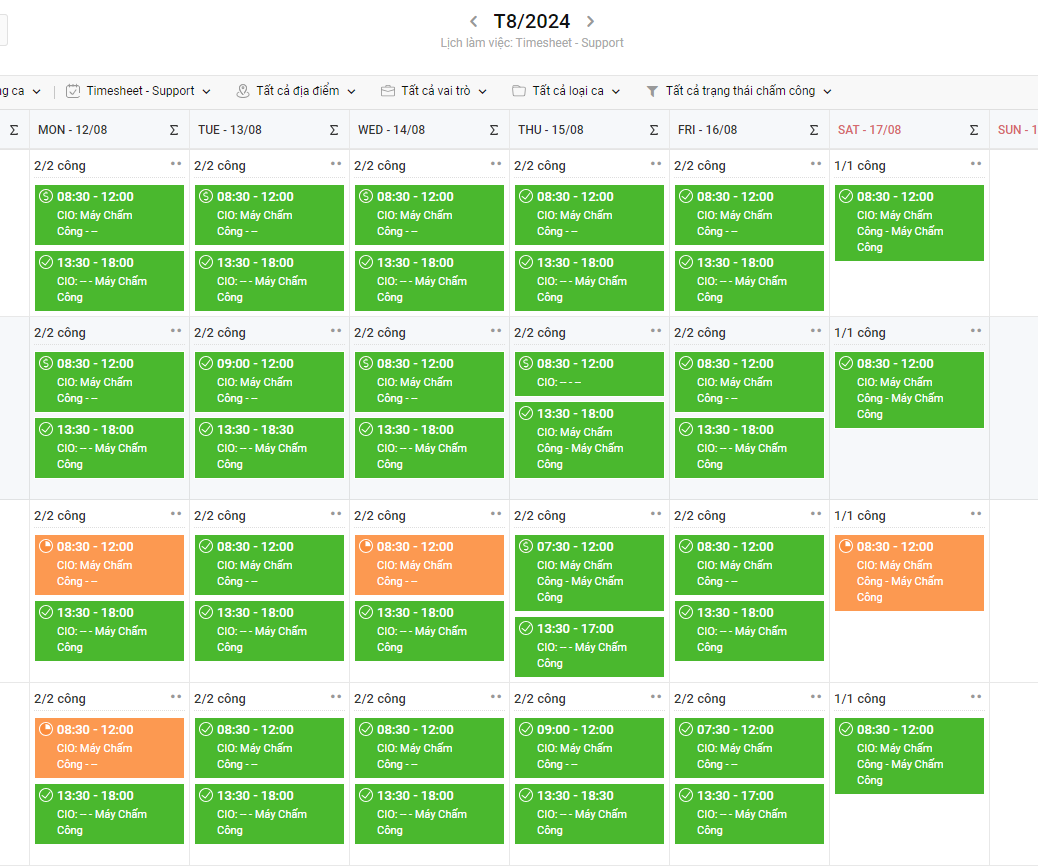Click the sigma icon in THU - 15/08 header
The width and height of the screenshot is (1038, 866).
(654, 130)
